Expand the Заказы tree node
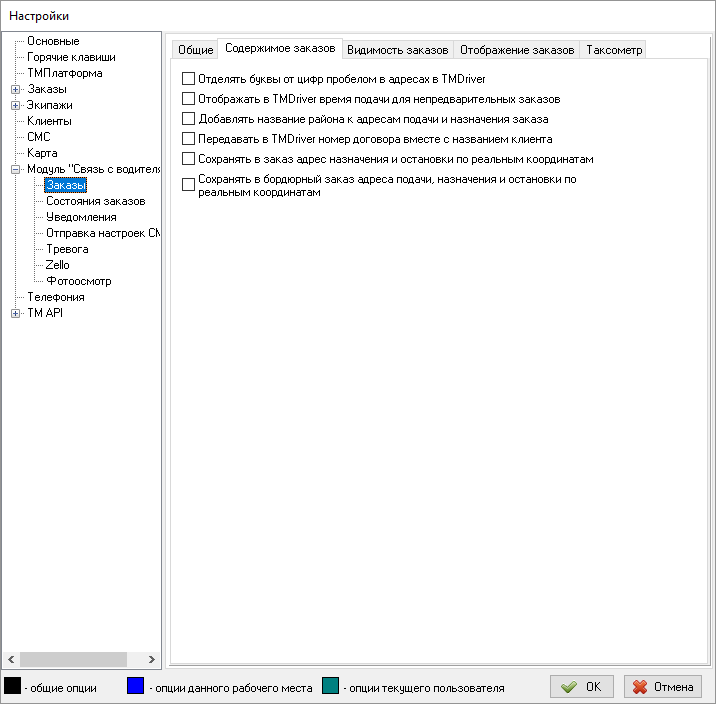The image size is (716, 704). click(x=15, y=89)
